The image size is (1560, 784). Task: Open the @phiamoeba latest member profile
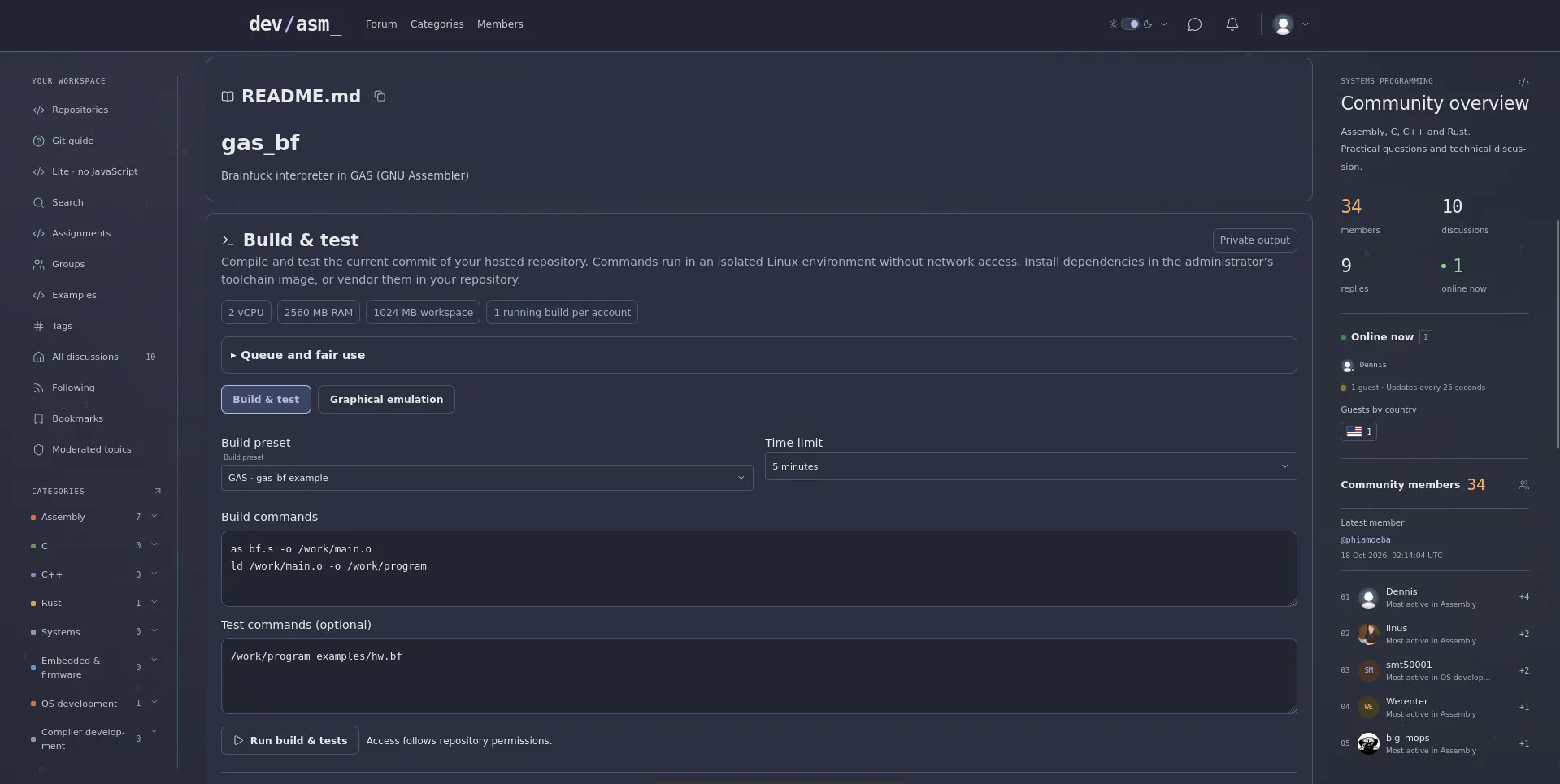1365,539
